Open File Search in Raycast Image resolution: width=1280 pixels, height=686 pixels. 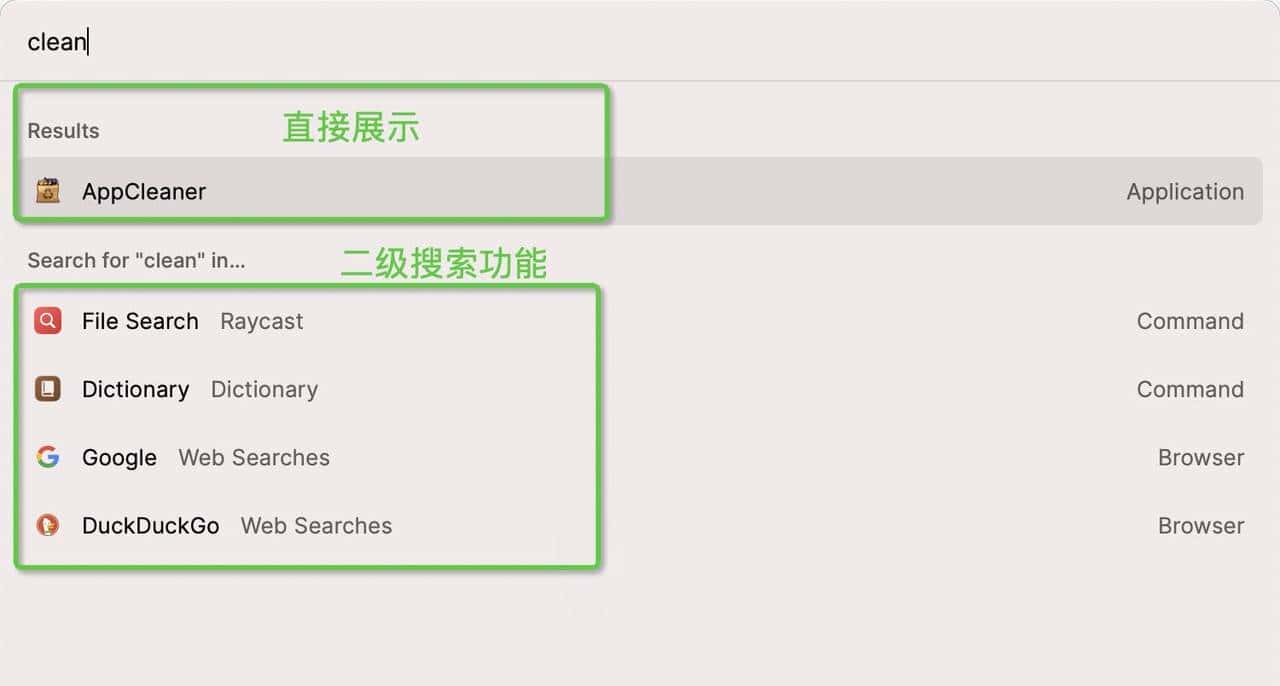tap(140, 321)
